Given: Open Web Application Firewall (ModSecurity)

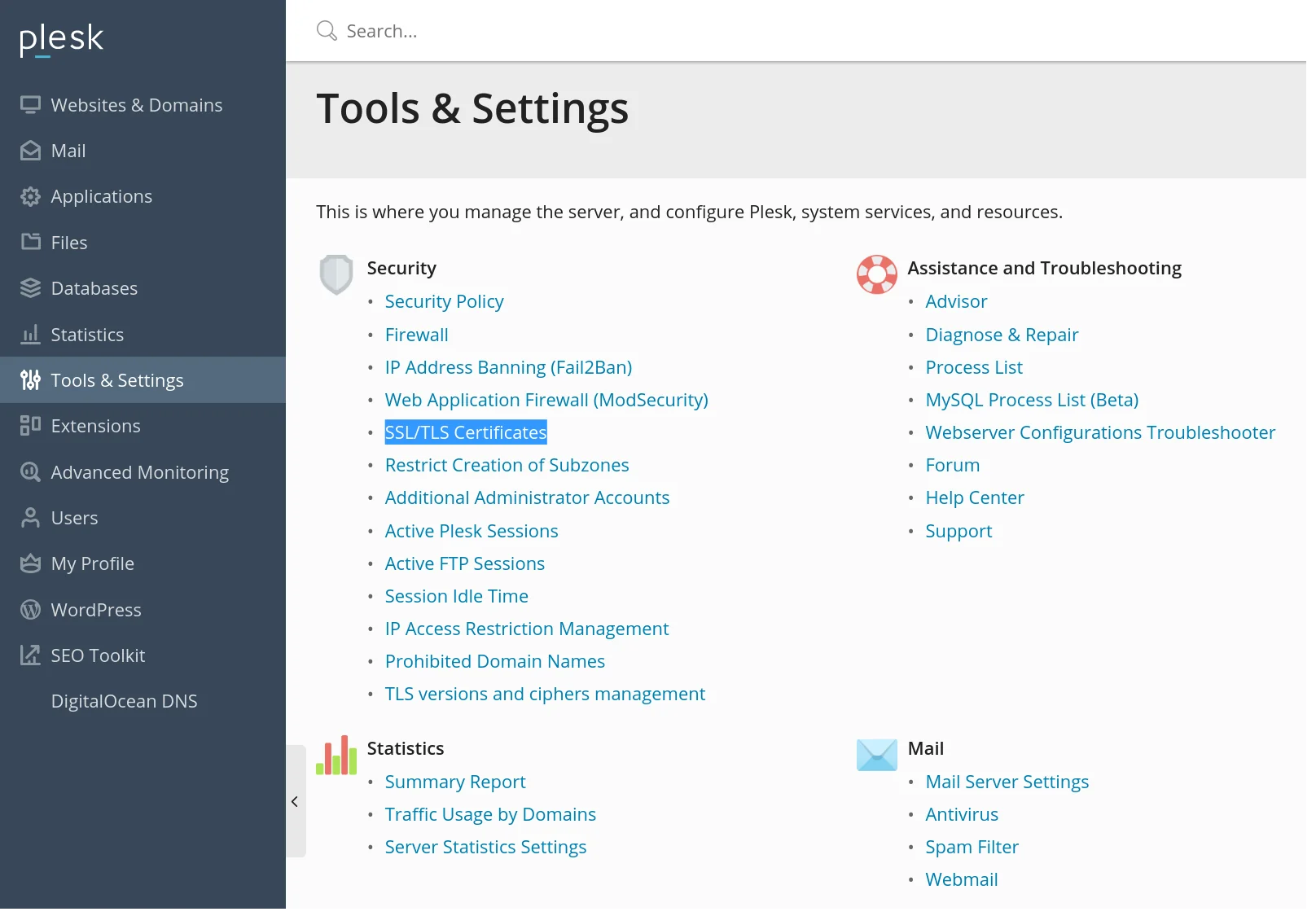Looking at the screenshot, I should 546,400.
